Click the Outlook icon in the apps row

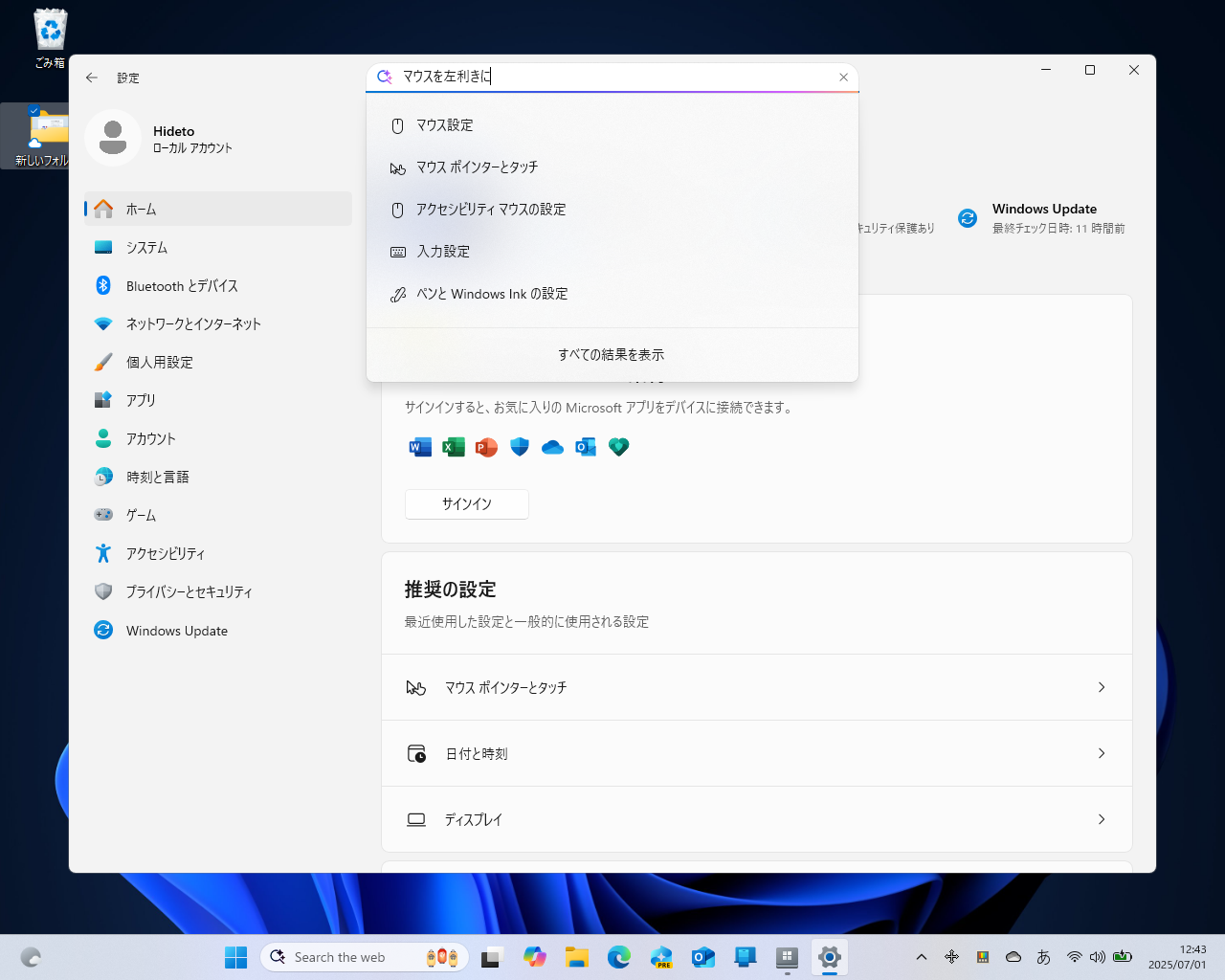coord(585,447)
